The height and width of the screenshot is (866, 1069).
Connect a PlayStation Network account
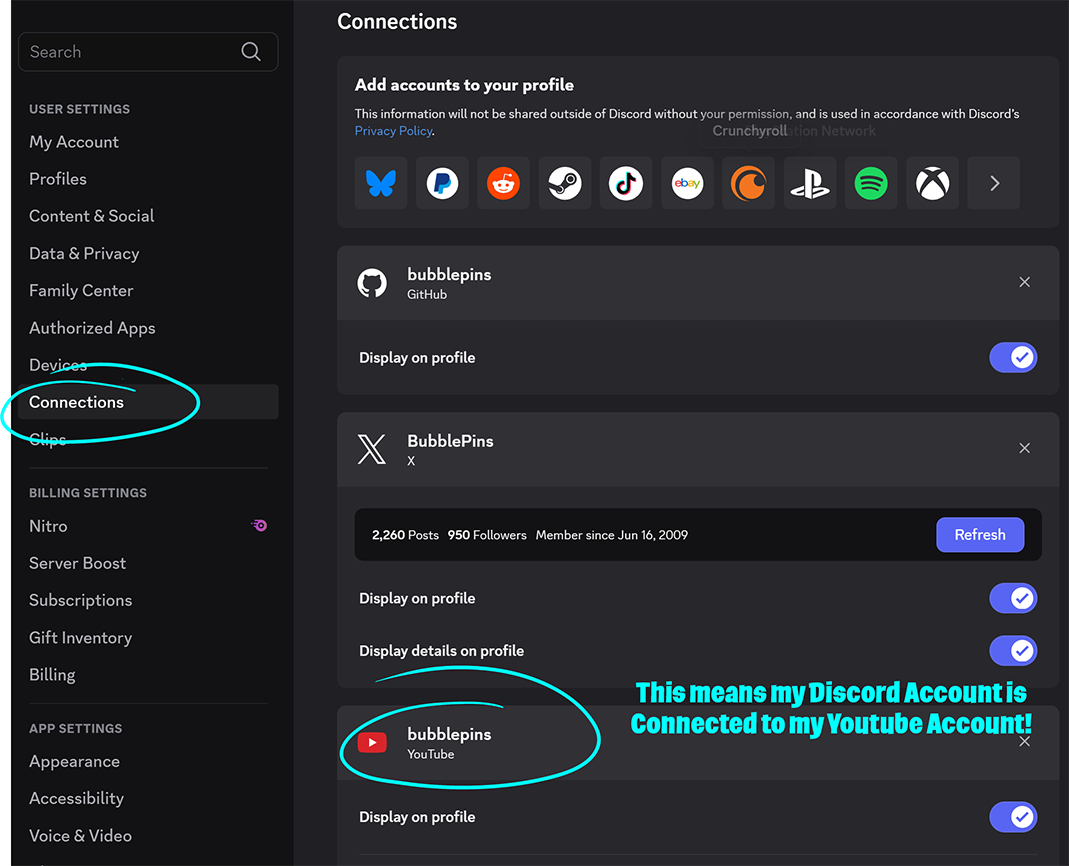[810, 183]
